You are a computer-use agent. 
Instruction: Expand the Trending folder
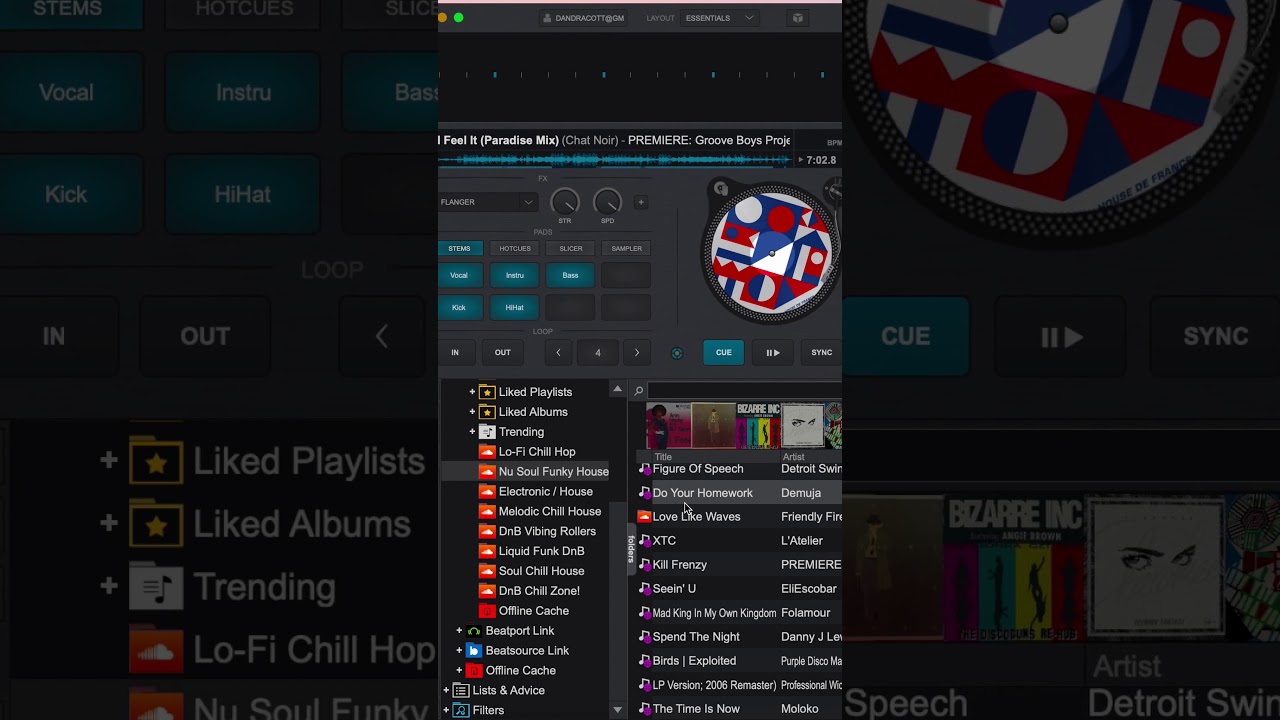click(472, 432)
